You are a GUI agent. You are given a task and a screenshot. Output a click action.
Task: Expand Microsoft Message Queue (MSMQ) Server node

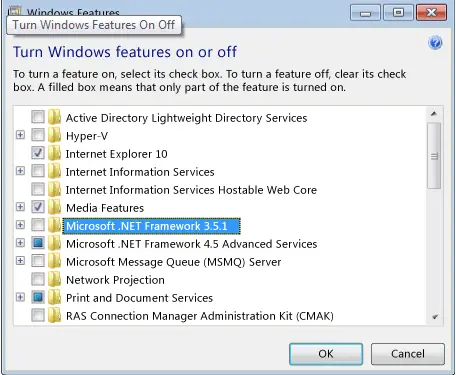tap(20, 261)
